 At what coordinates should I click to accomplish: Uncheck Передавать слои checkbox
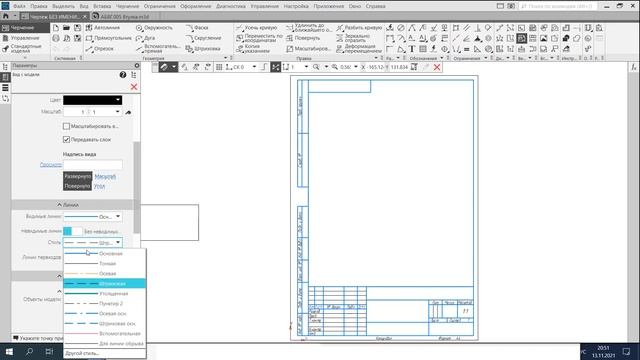67,140
